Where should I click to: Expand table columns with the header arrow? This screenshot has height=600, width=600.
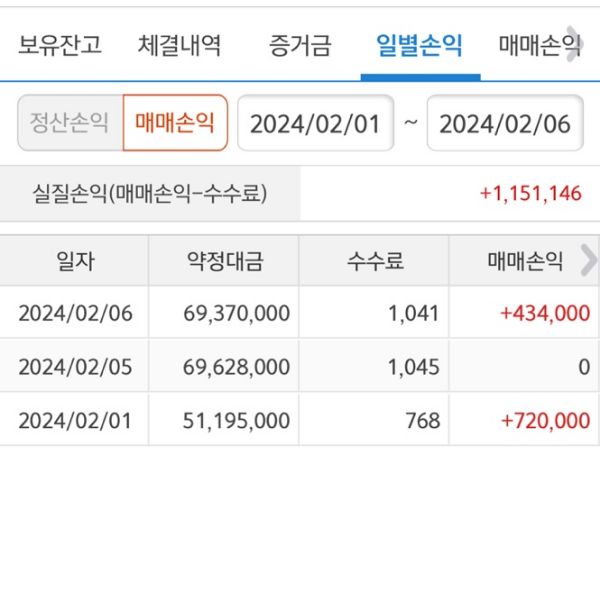(x=588, y=261)
